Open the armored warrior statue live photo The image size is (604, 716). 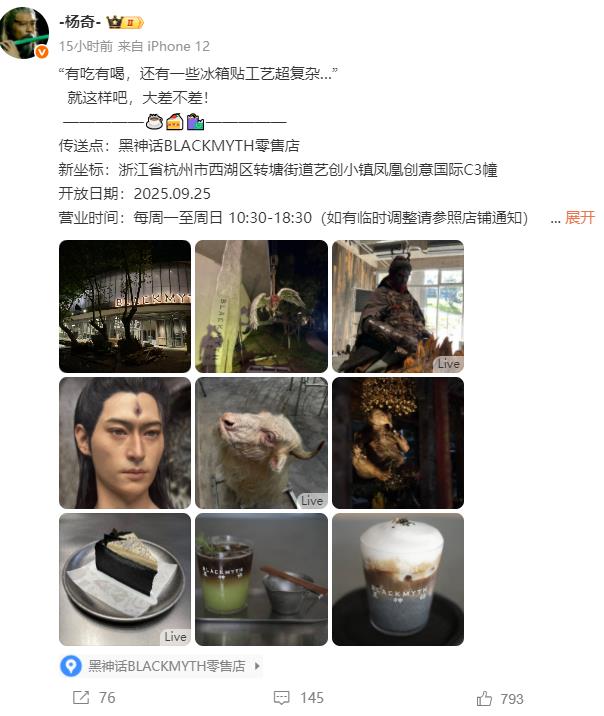click(x=398, y=306)
